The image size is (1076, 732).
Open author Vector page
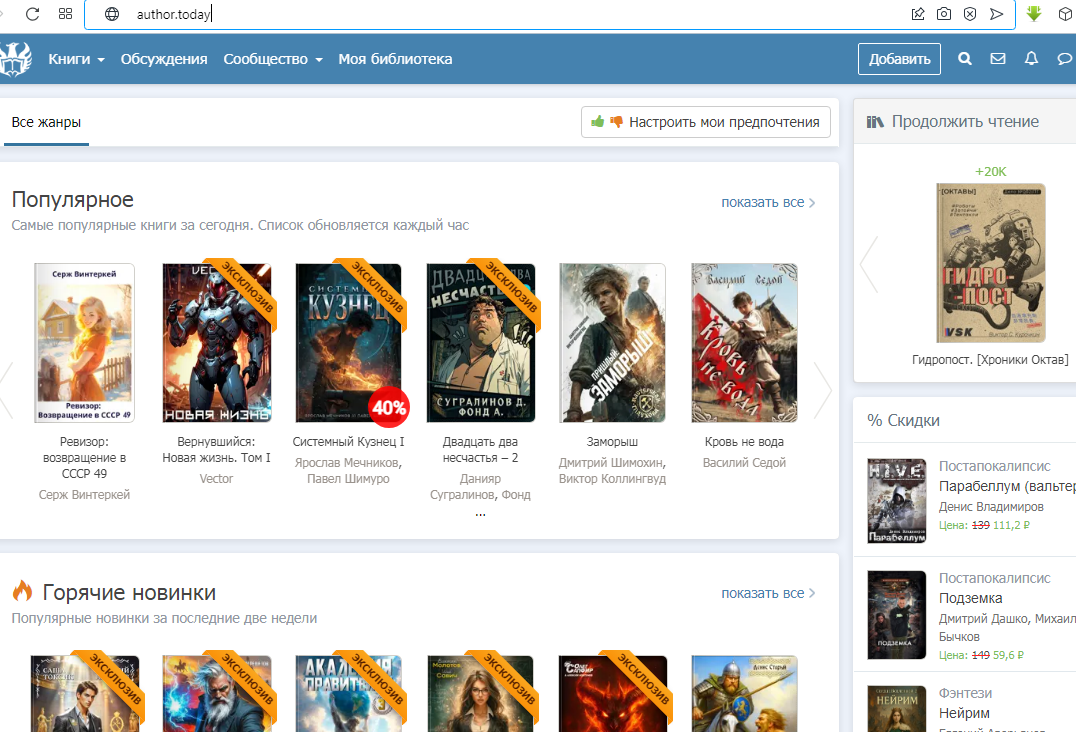[x=216, y=479]
